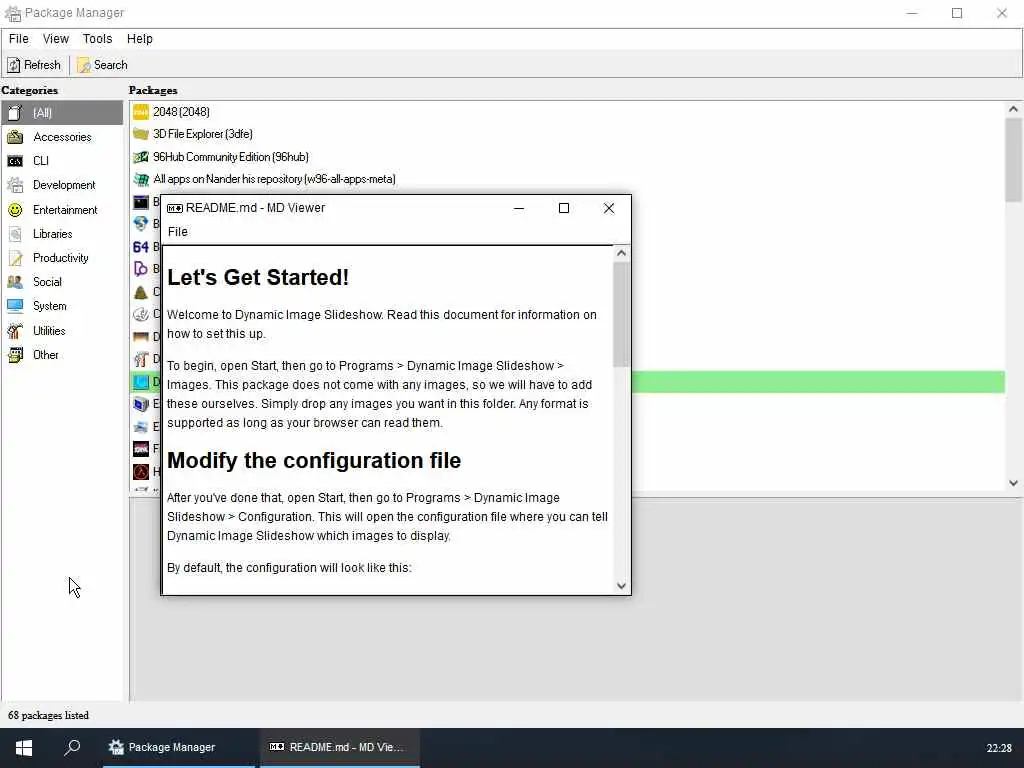Viewport: 1024px width, 768px height.
Task: Minimize the README.md MD Viewer window
Action: pos(519,208)
